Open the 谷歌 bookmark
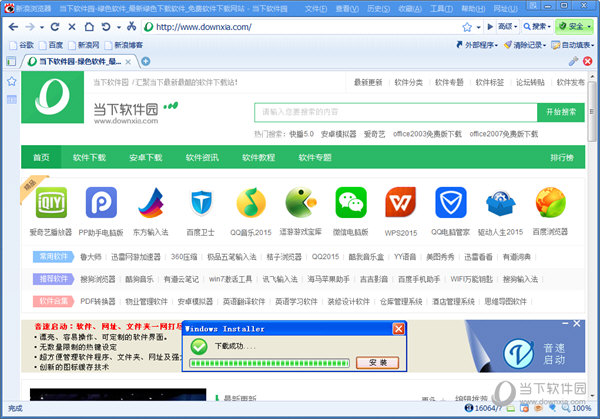This screenshot has height=419, width=600. 23,45
